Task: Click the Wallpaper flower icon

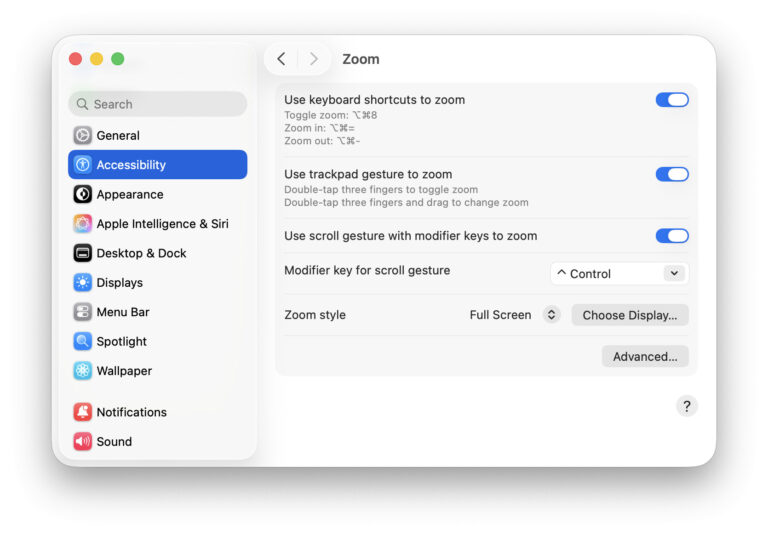Action: point(83,370)
